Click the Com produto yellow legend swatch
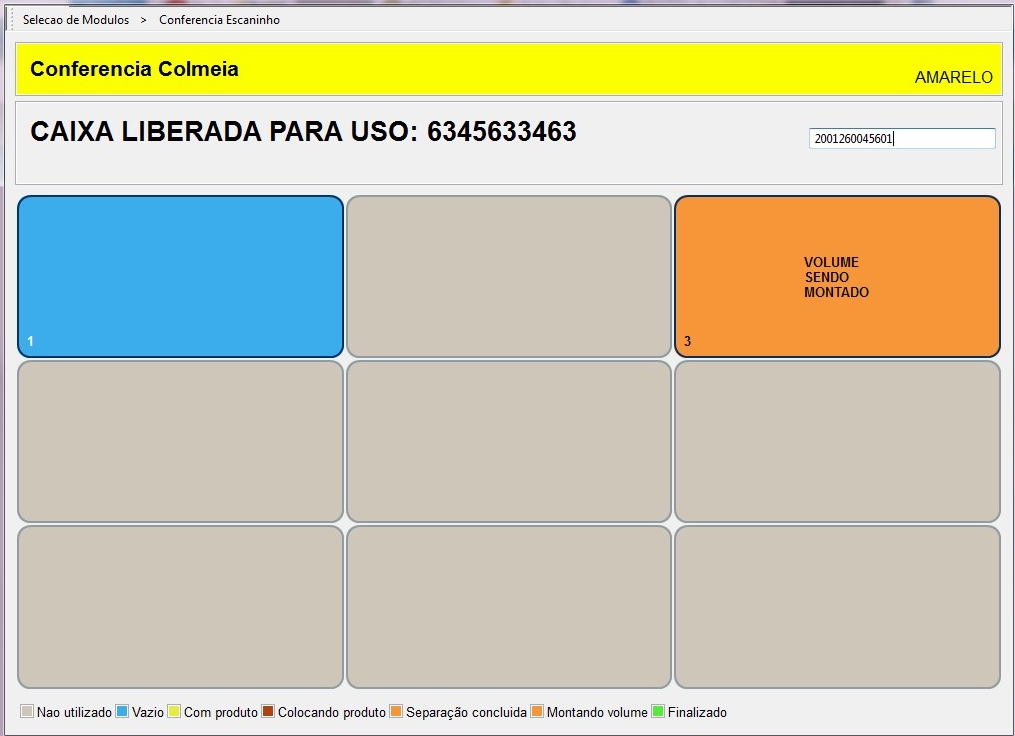Viewport: 1015px width, 736px height. click(x=173, y=711)
